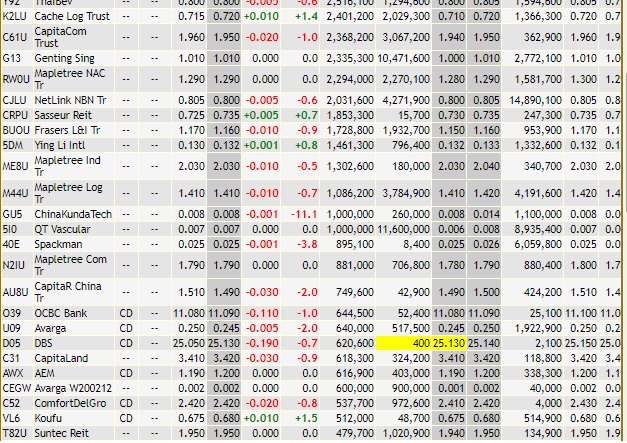
Task: Click the RW0U ticker
Action: tap(16, 79)
